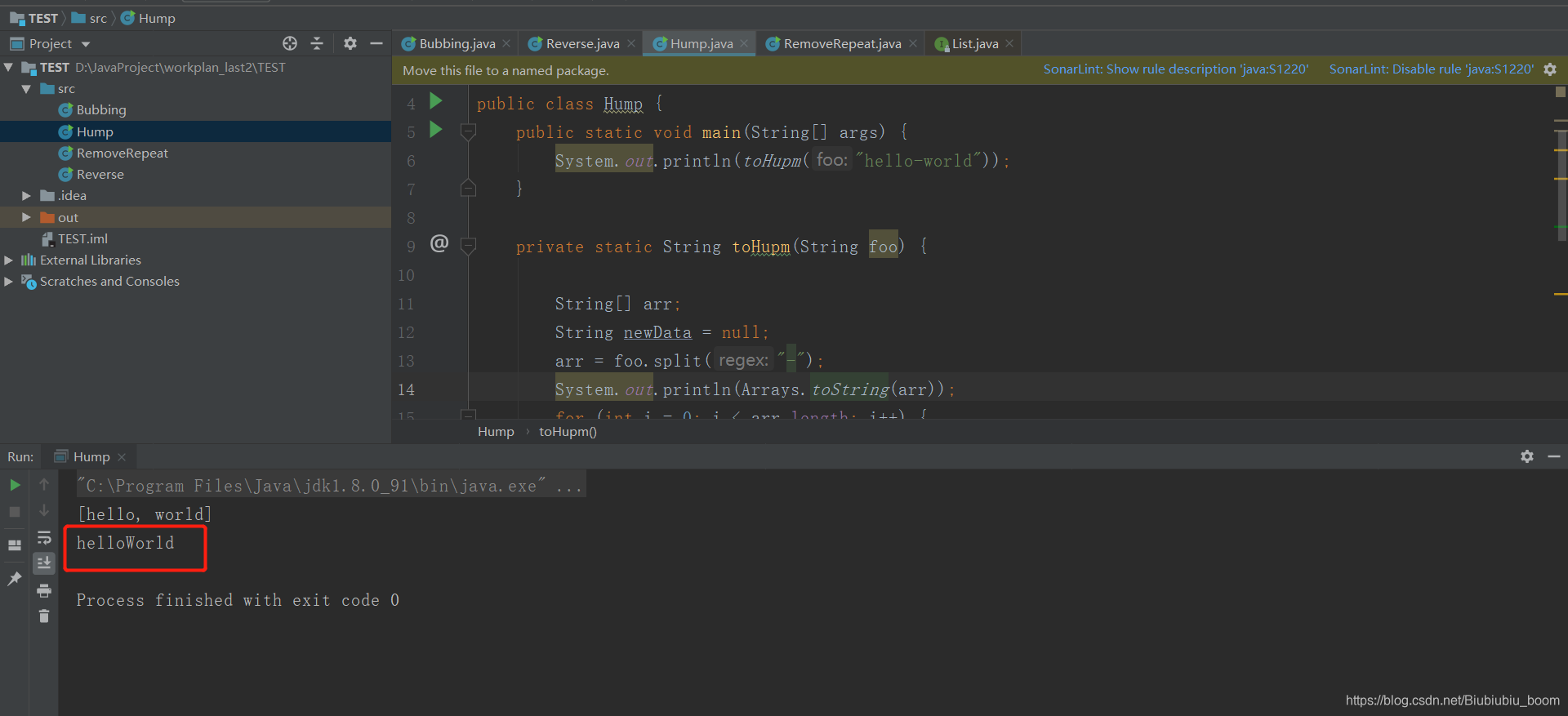Click the locate/scroll from source icon
The height and width of the screenshot is (716, 1568).
pyautogui.click(x=290, y=43)
